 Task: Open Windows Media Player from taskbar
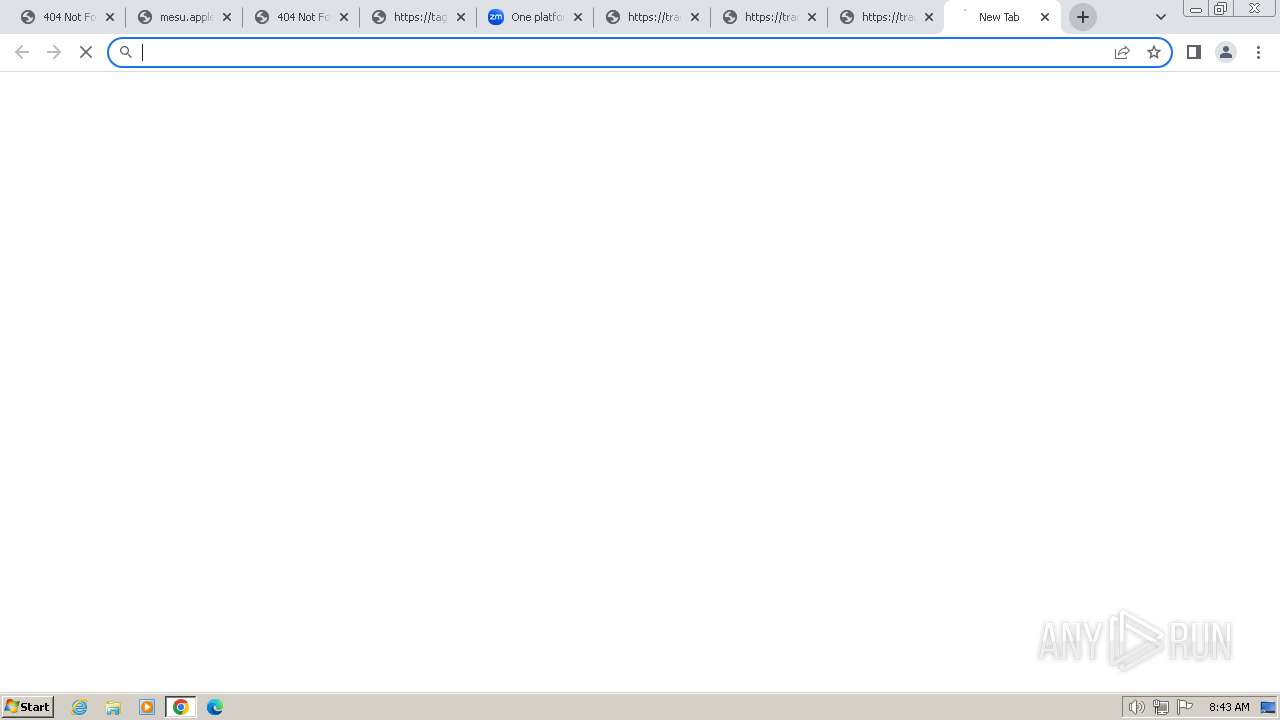click(x=147, y=707)
